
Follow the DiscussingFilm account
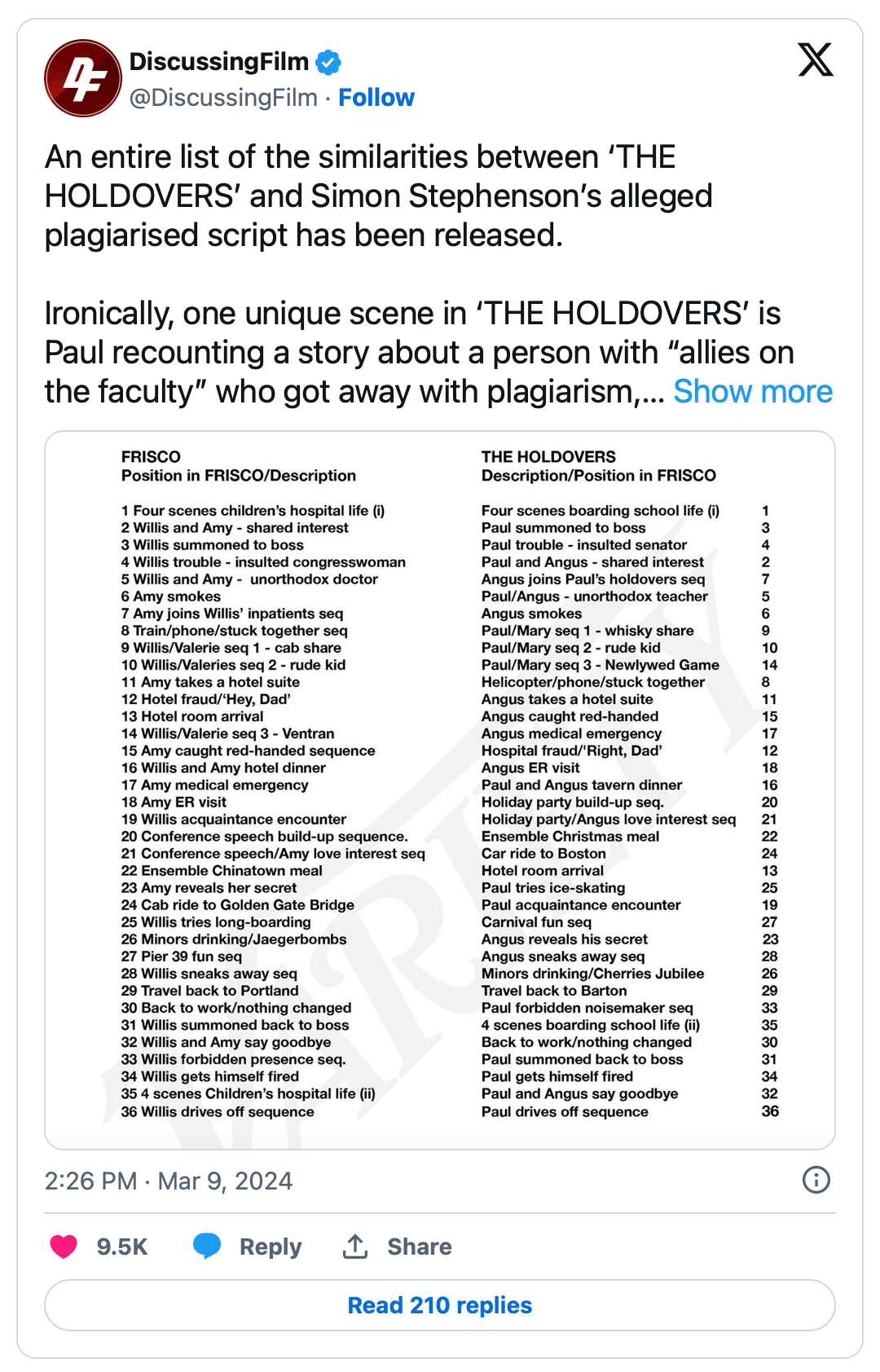[376, 98]
